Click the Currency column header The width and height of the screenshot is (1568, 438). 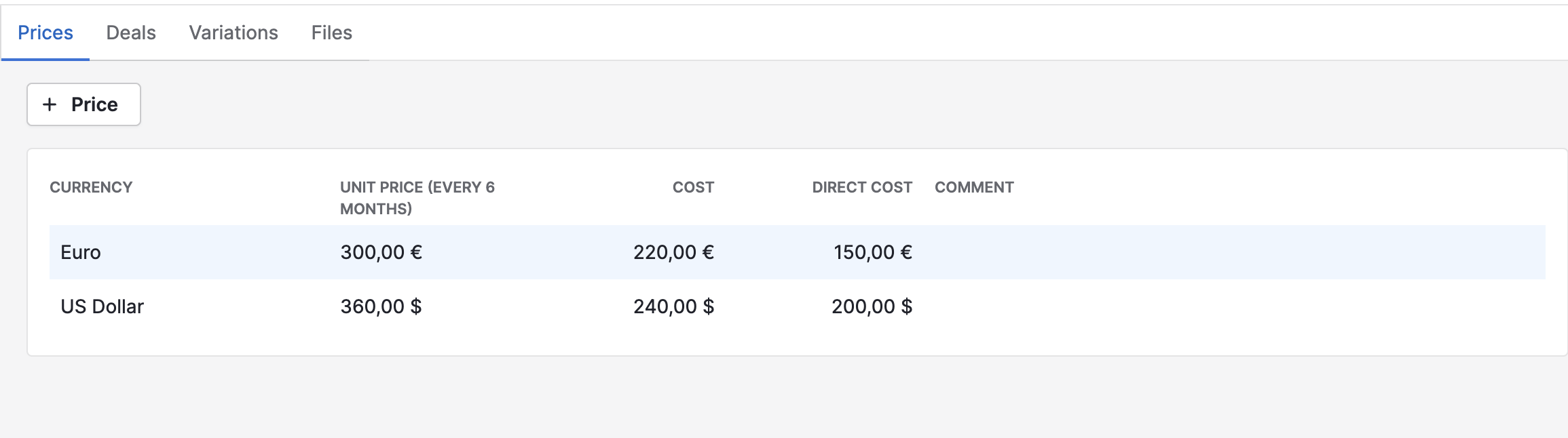click(x=91, y=187)
